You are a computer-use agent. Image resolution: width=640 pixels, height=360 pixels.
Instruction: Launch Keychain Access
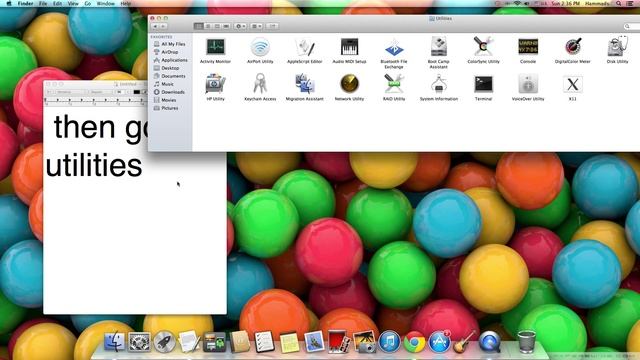(x=260, y=87)
